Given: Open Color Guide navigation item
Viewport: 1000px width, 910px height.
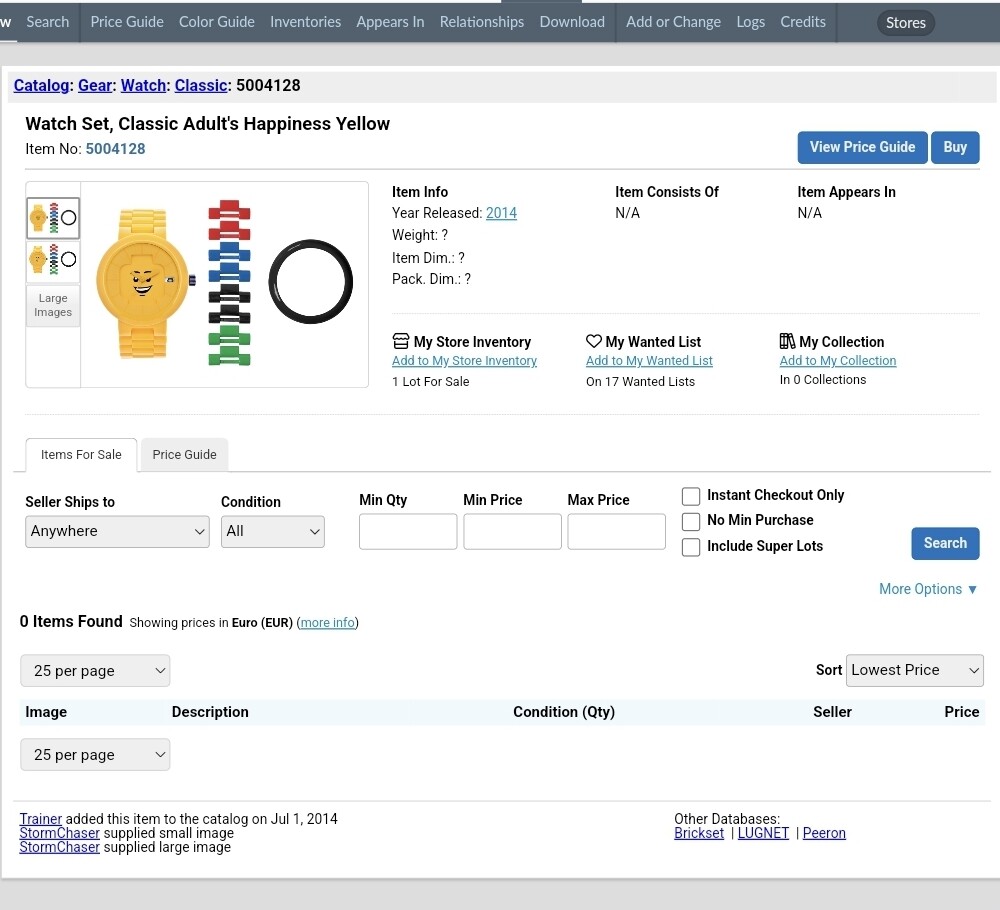Looking at the screenshot, I should 217,22.
